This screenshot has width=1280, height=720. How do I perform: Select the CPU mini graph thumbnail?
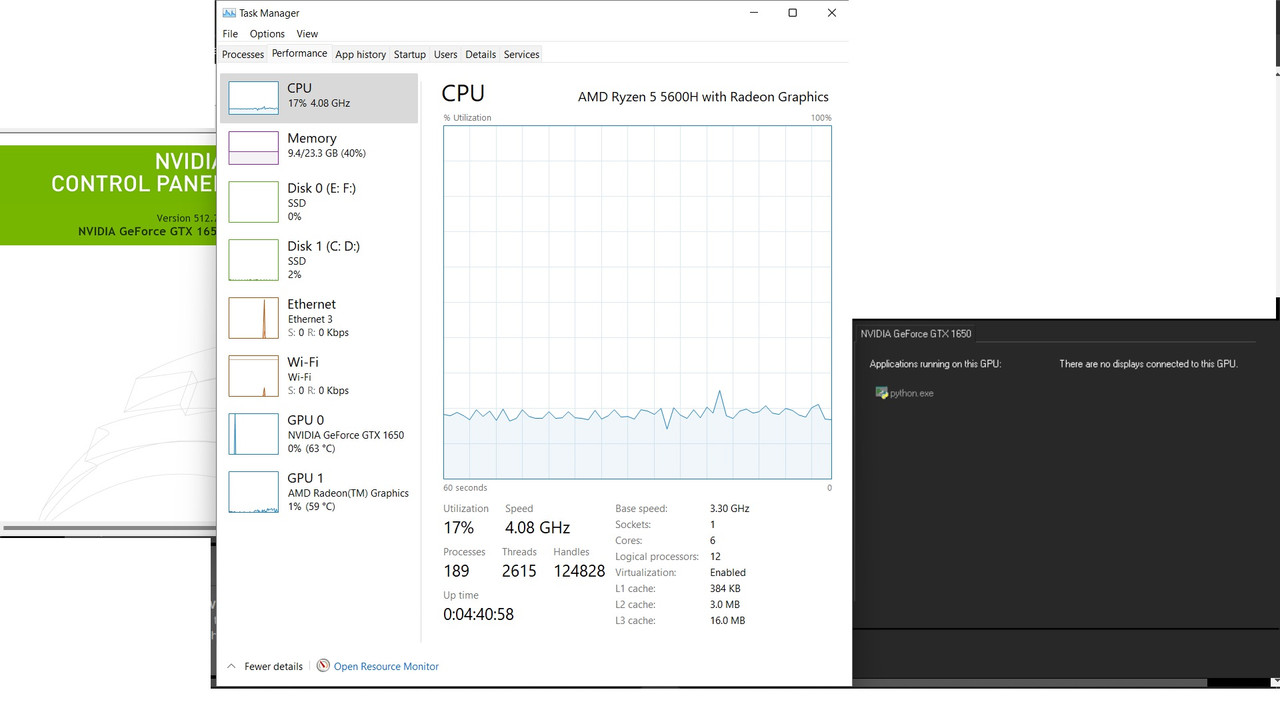(x=253, y=97)
